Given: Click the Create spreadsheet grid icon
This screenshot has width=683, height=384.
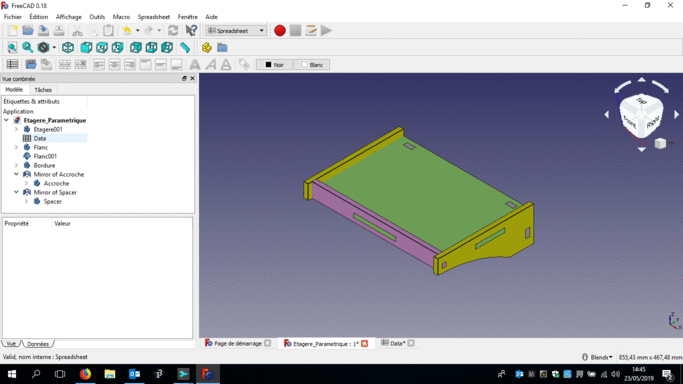Looking at the screenshot, I should coord(12,64).
